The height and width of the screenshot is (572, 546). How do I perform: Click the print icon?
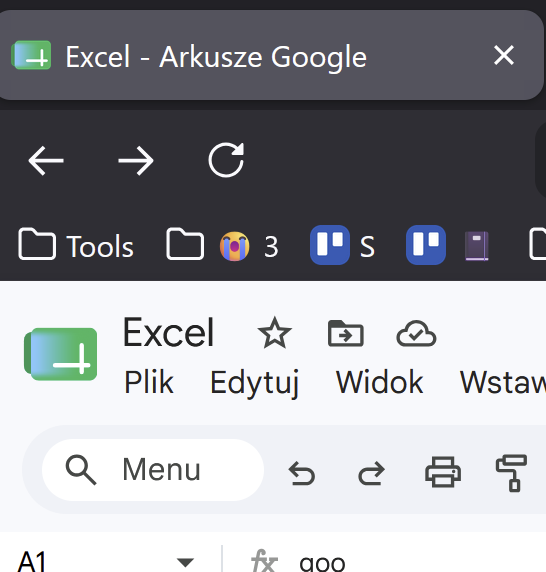click(x=443, y=472)
